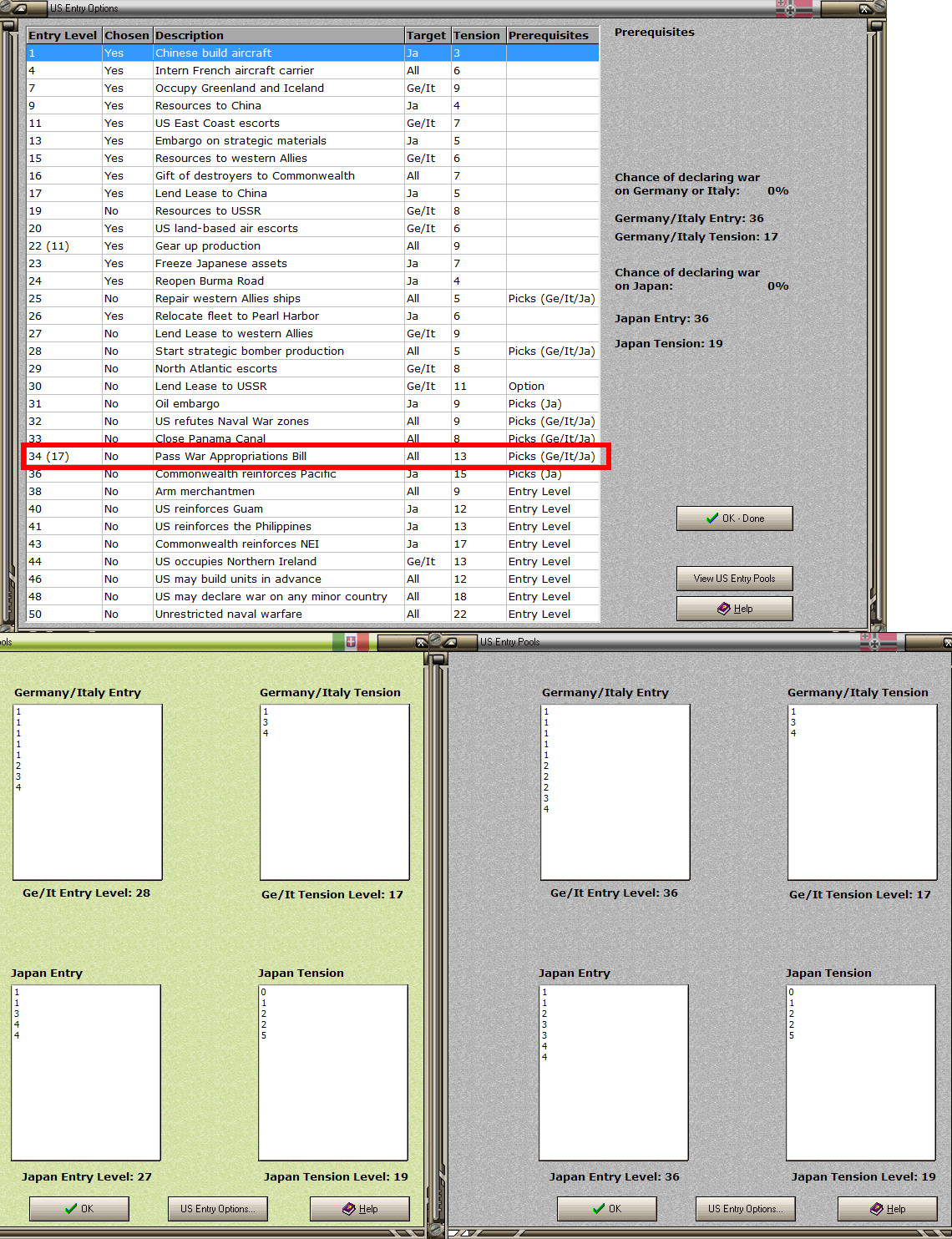Select Lend Lease to western Allies

(x=312, y=333)
